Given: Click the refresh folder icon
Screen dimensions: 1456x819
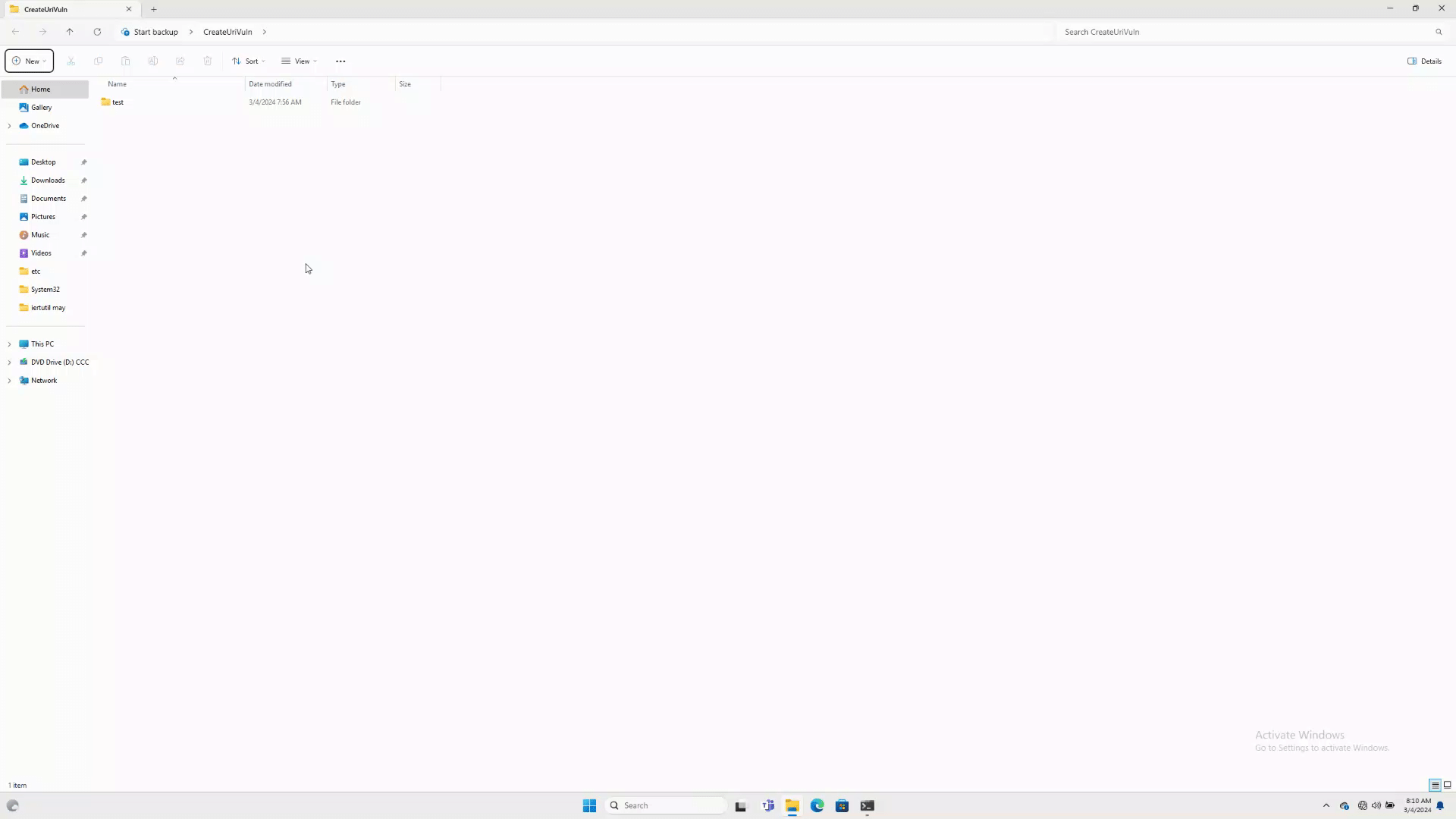Looking at the screenshot, I should pyautogui.click(x=97, y=31).
